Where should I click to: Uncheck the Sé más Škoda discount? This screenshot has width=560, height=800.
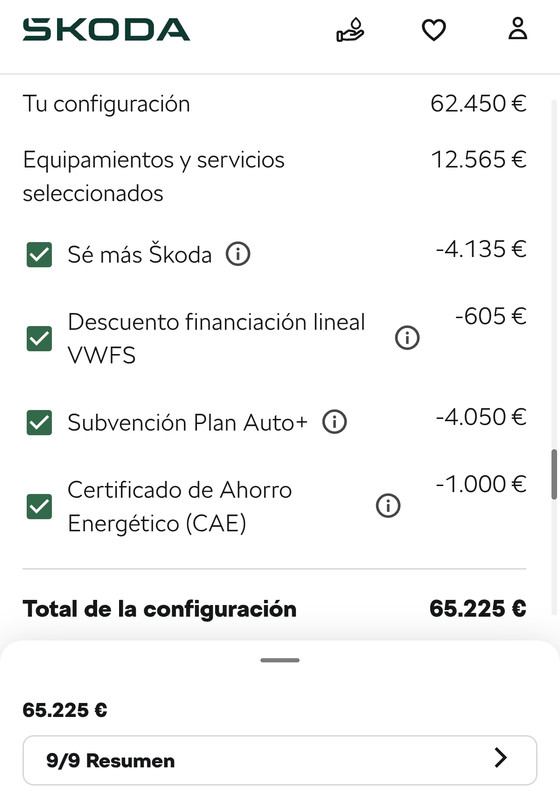click(x=39, y=255)
